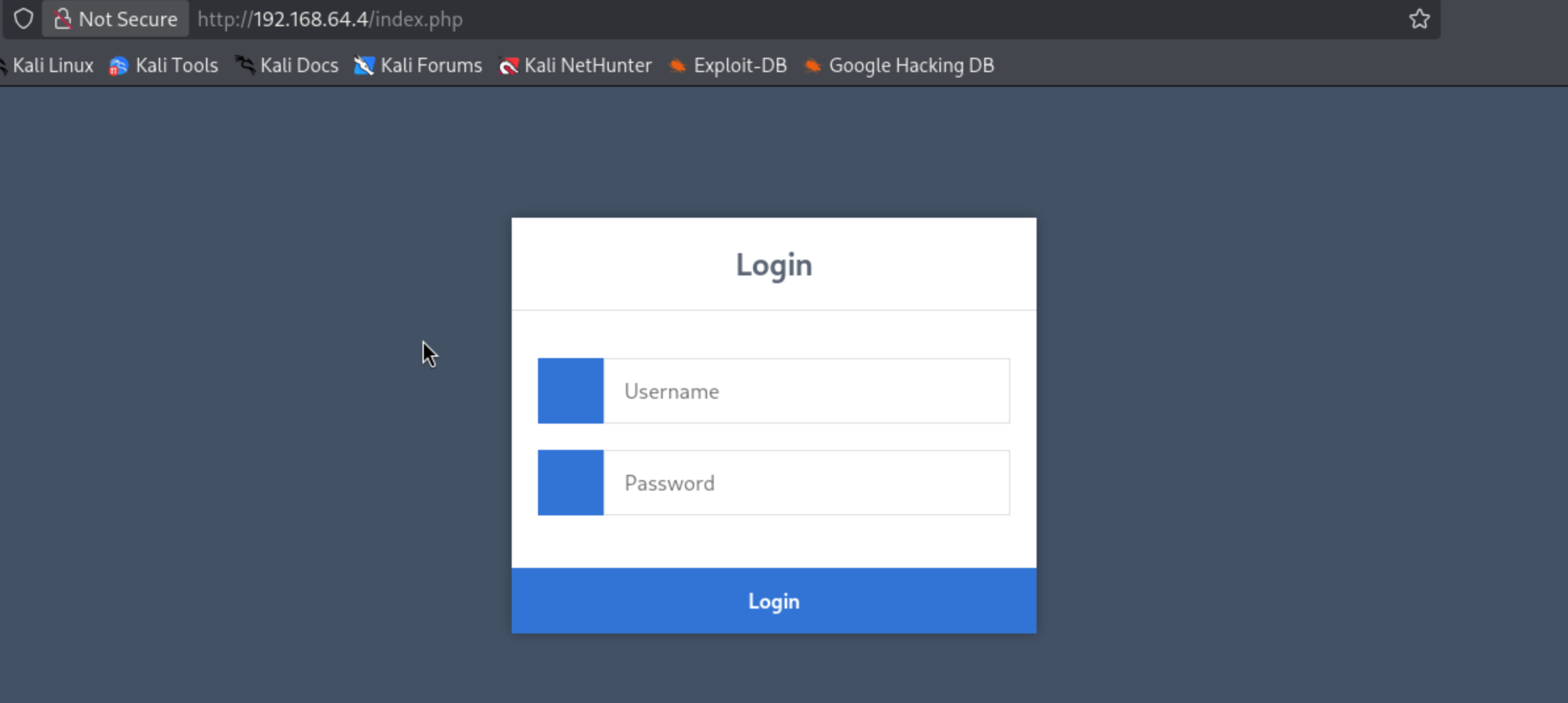Click the blue icon box beside Password
1568x703 pixels.
coord(570,483)
